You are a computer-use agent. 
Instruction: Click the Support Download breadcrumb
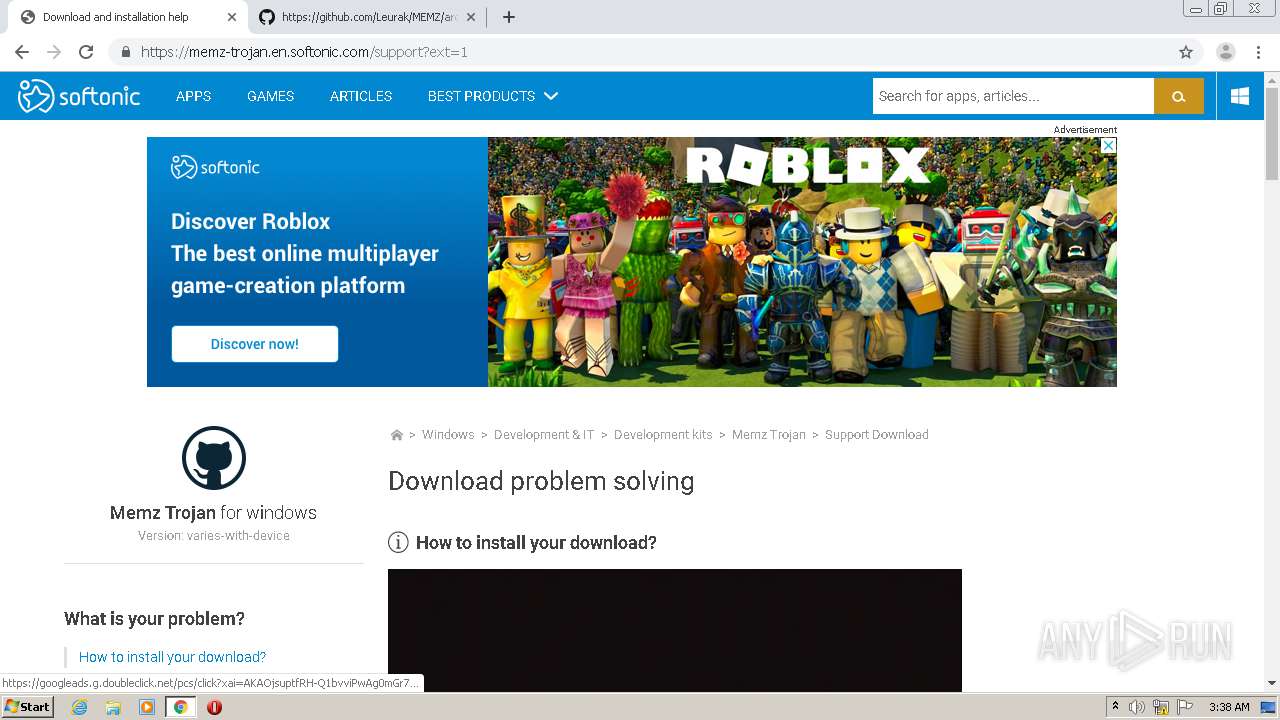(x=877, y=435)
